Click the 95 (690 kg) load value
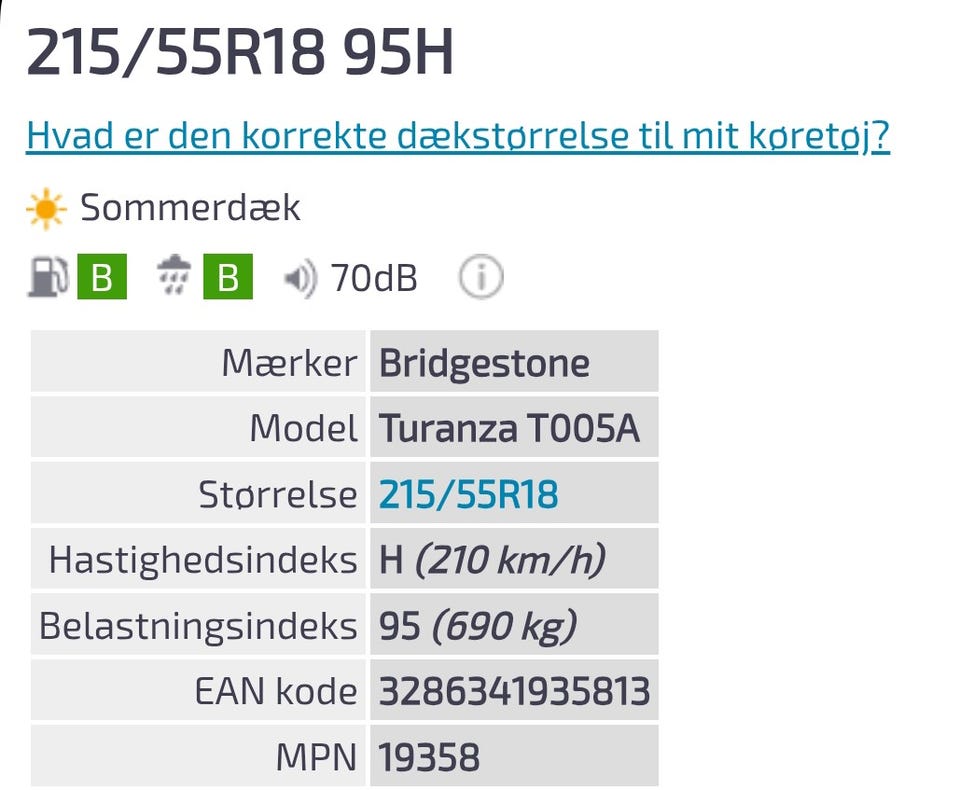This screenshot has width=960, height=790. [478, 626]
